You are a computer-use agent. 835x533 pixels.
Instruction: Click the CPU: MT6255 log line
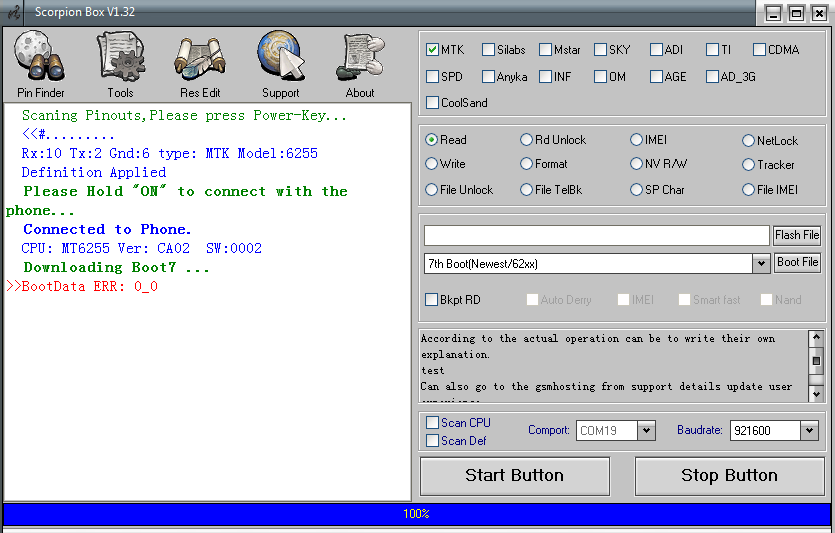click(x=142, y=248)
